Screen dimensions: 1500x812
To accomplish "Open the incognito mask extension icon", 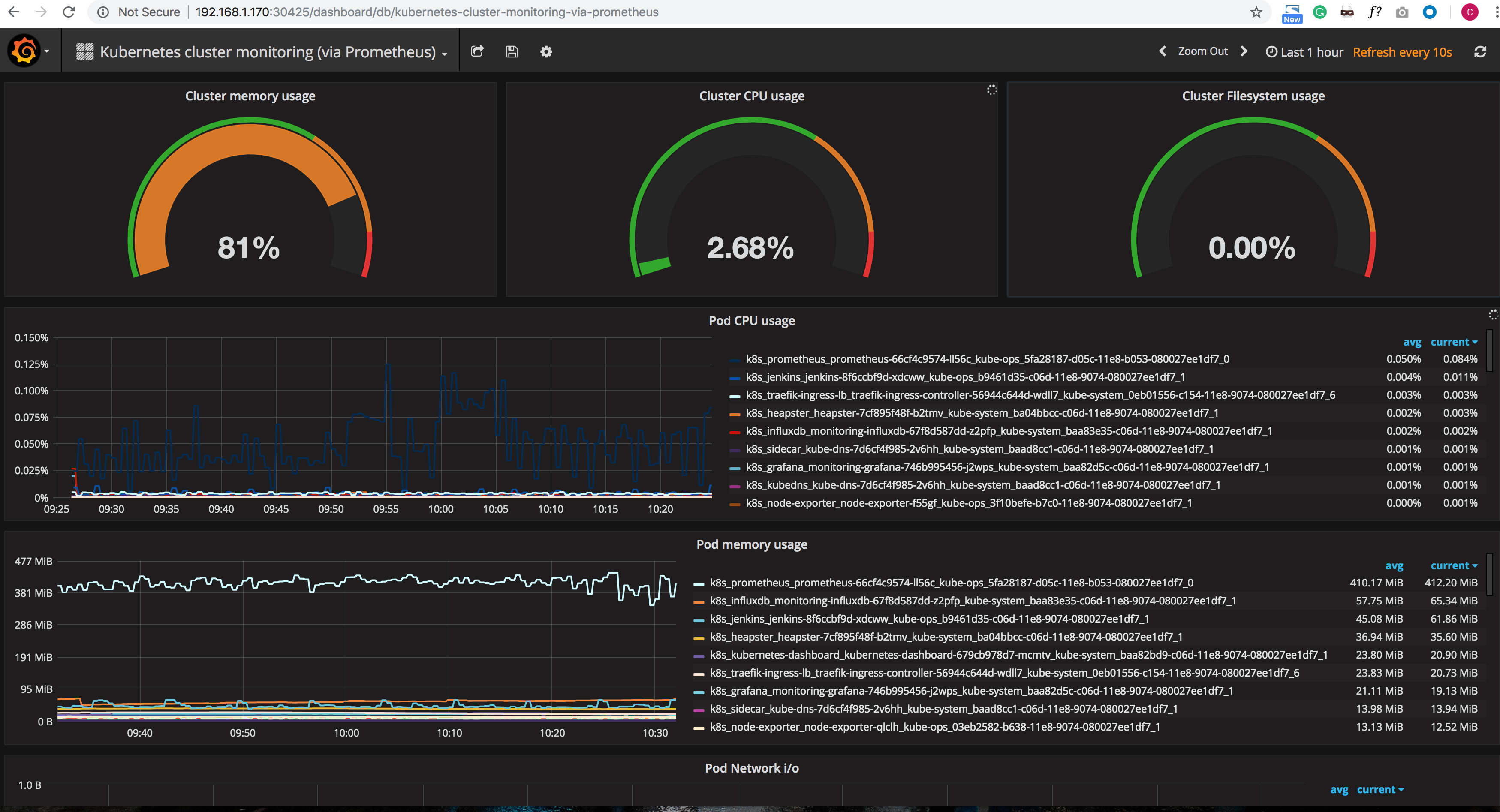I will click(1347, 12).
